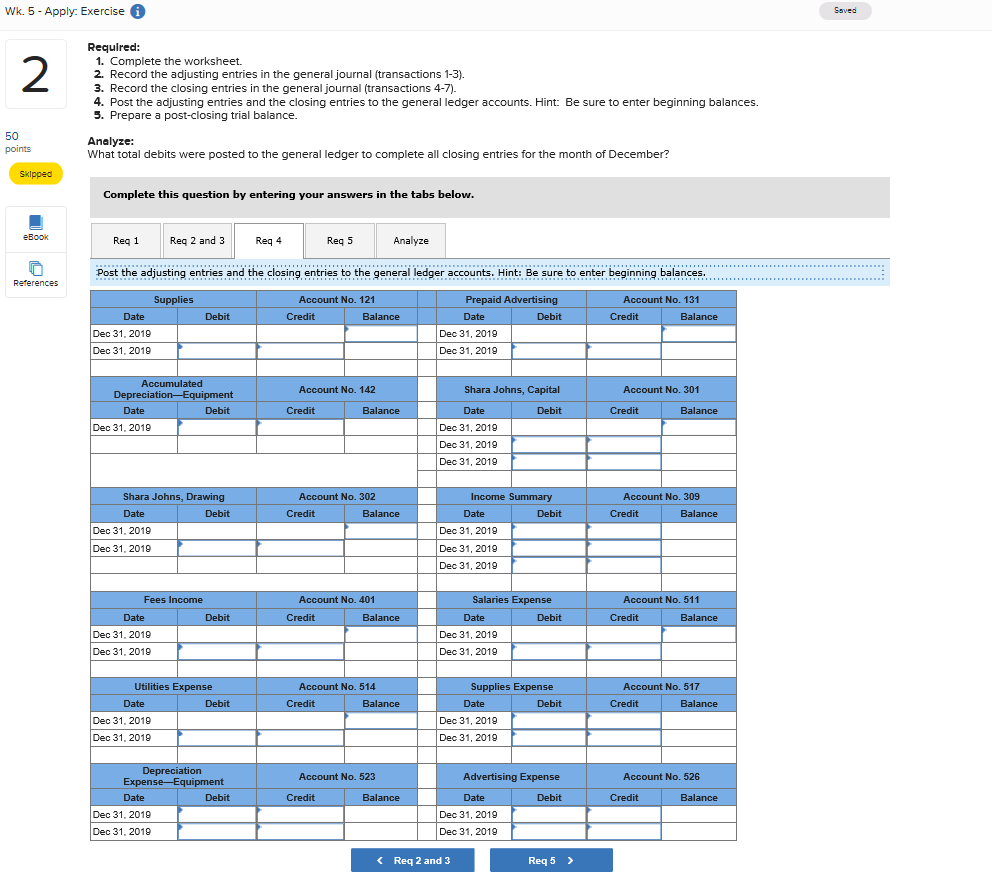The width and height of the screenshot is (992, 883).
Task: Select Advertising Expense first-row Debit field
Action: point(549,815)
